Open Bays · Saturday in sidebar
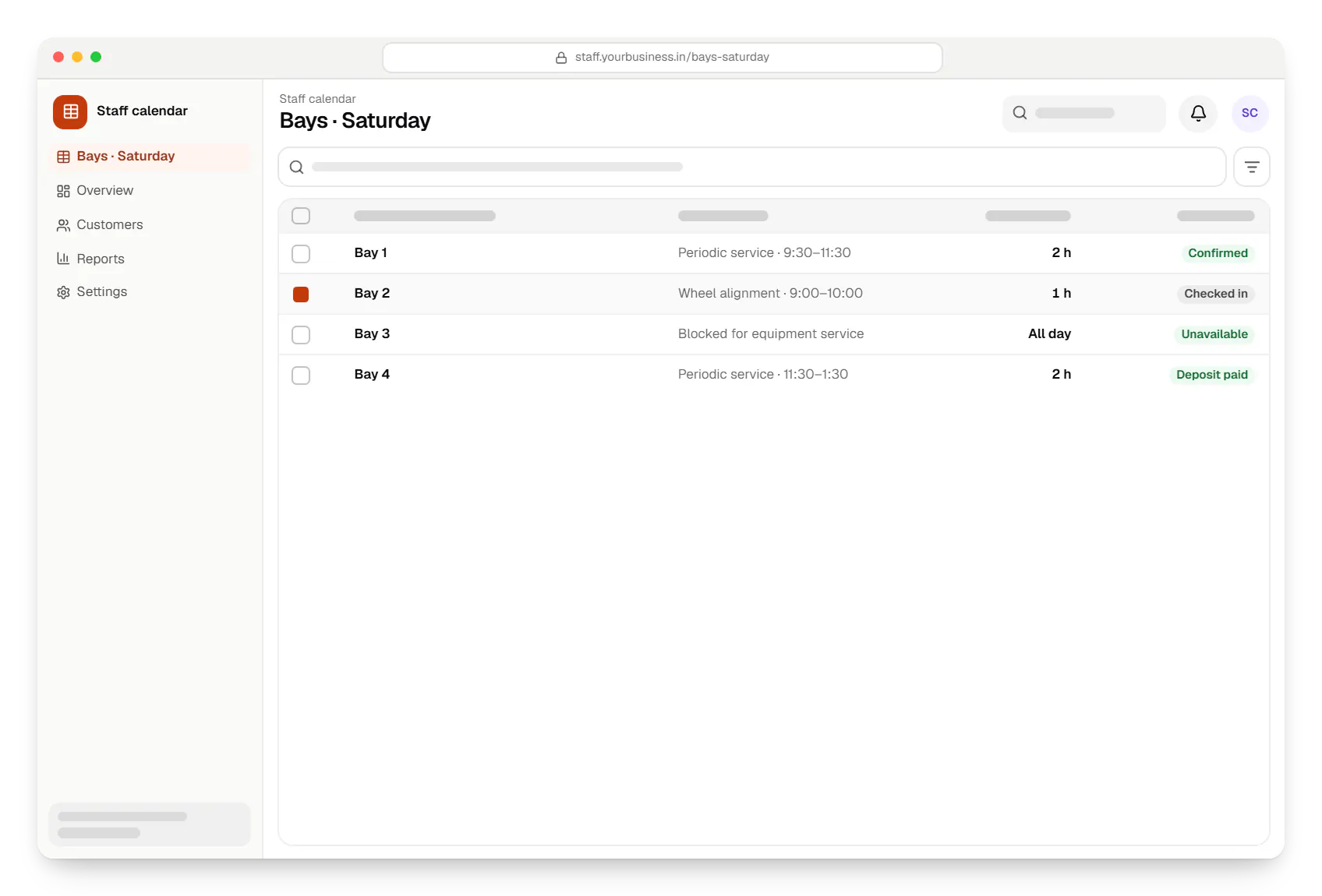Viewport: 1322px width, 896px height. click(150, 157)
